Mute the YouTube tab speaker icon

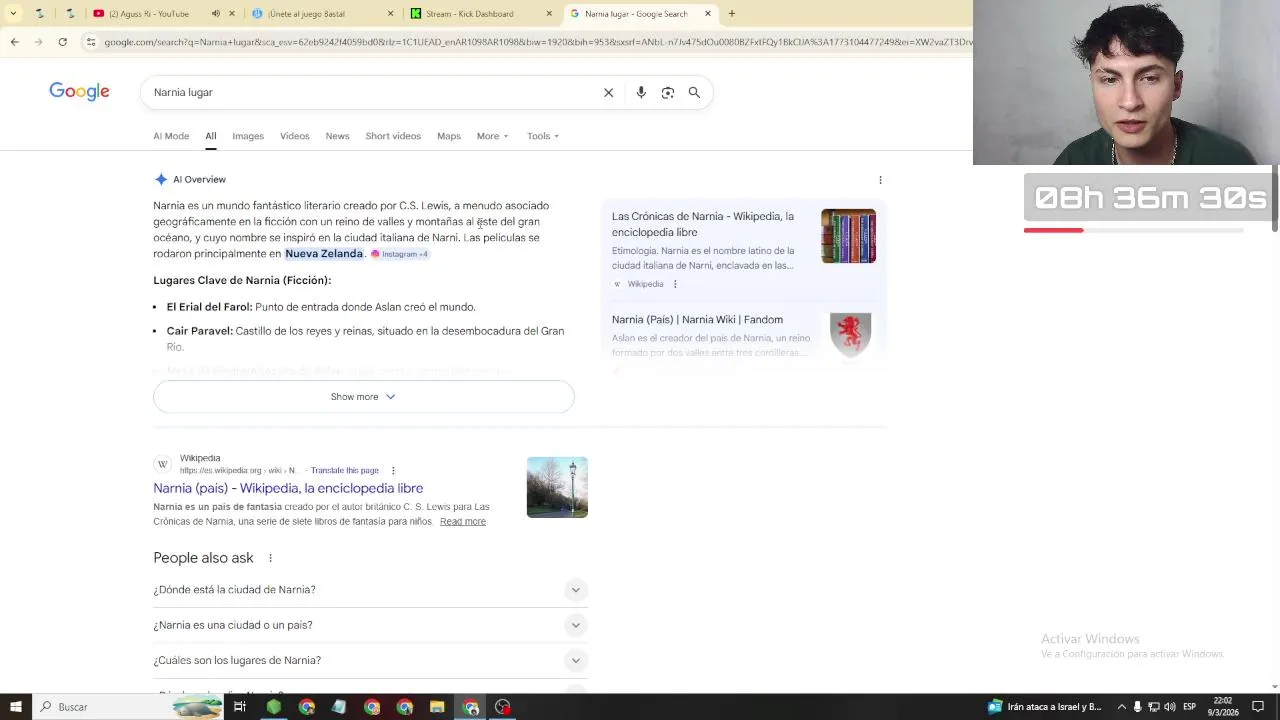click(215, 14)
